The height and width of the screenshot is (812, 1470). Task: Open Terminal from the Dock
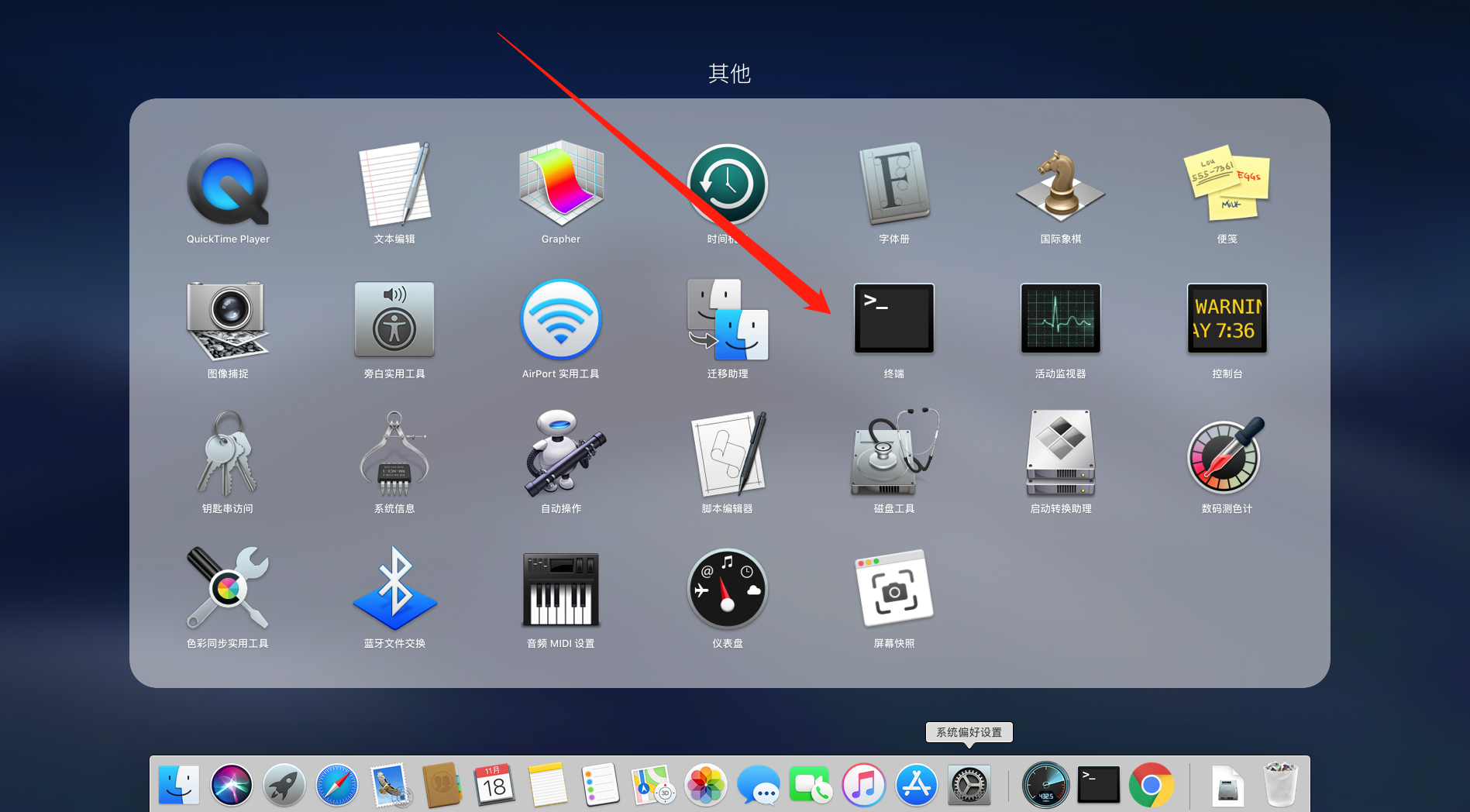click(1099, 784)
